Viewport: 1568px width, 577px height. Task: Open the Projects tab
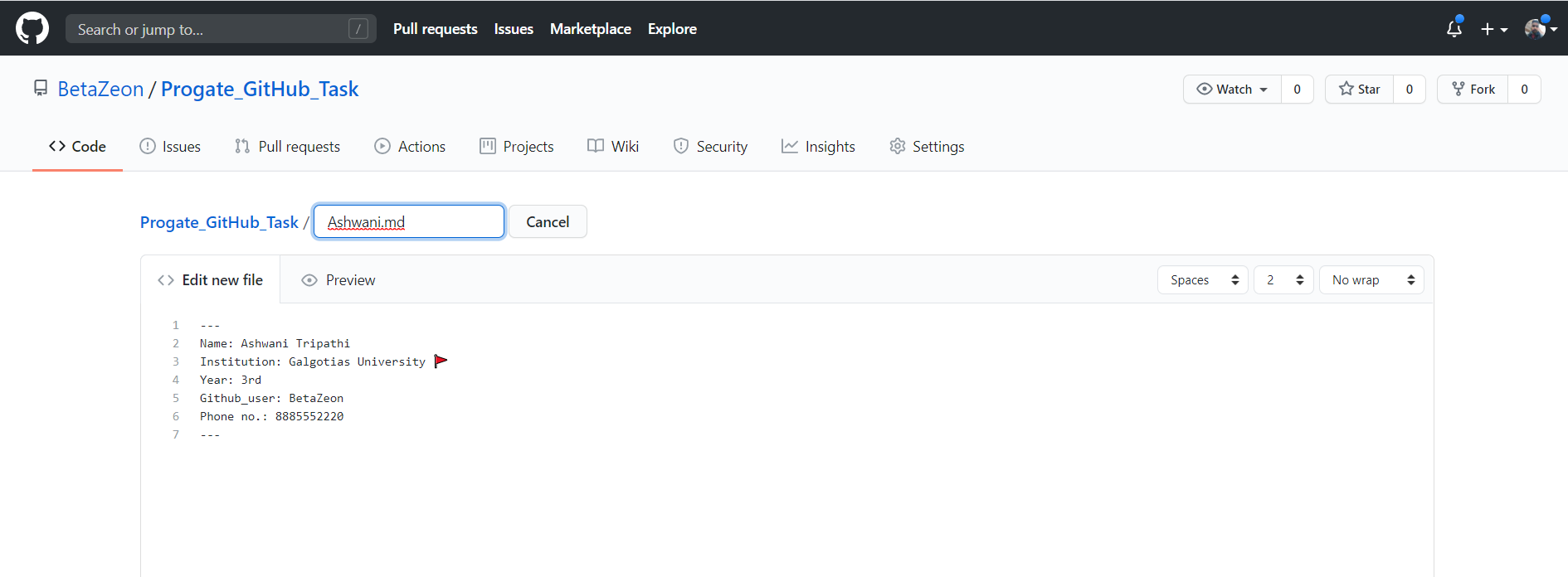pos(516,146)
